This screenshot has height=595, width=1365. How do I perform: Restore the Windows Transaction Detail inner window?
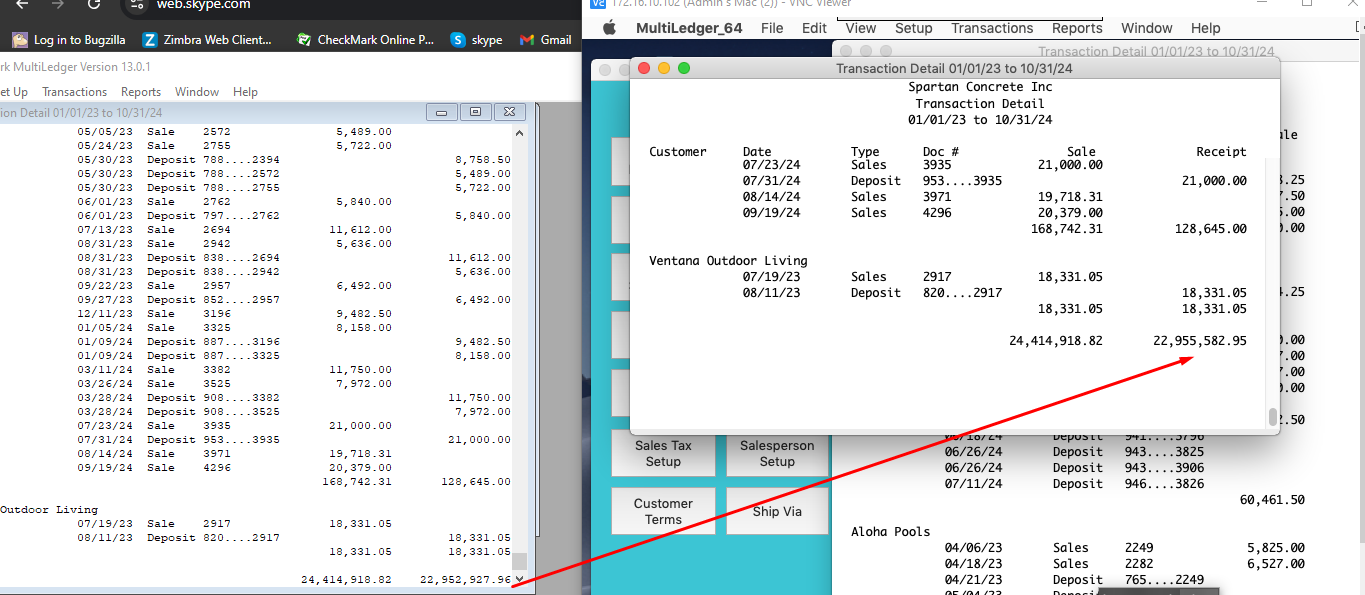475,112
